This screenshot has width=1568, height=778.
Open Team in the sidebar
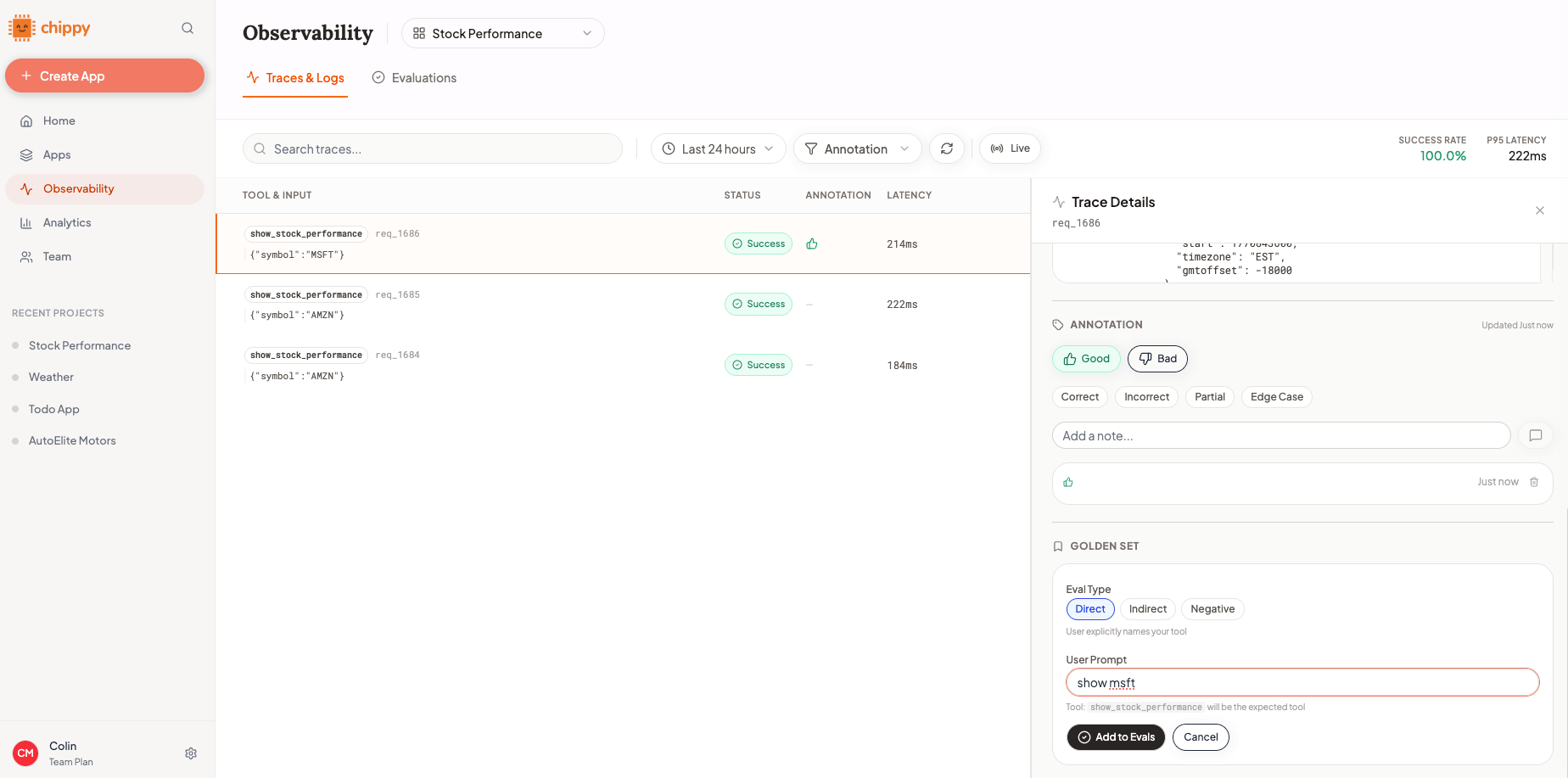pos(105,257)
